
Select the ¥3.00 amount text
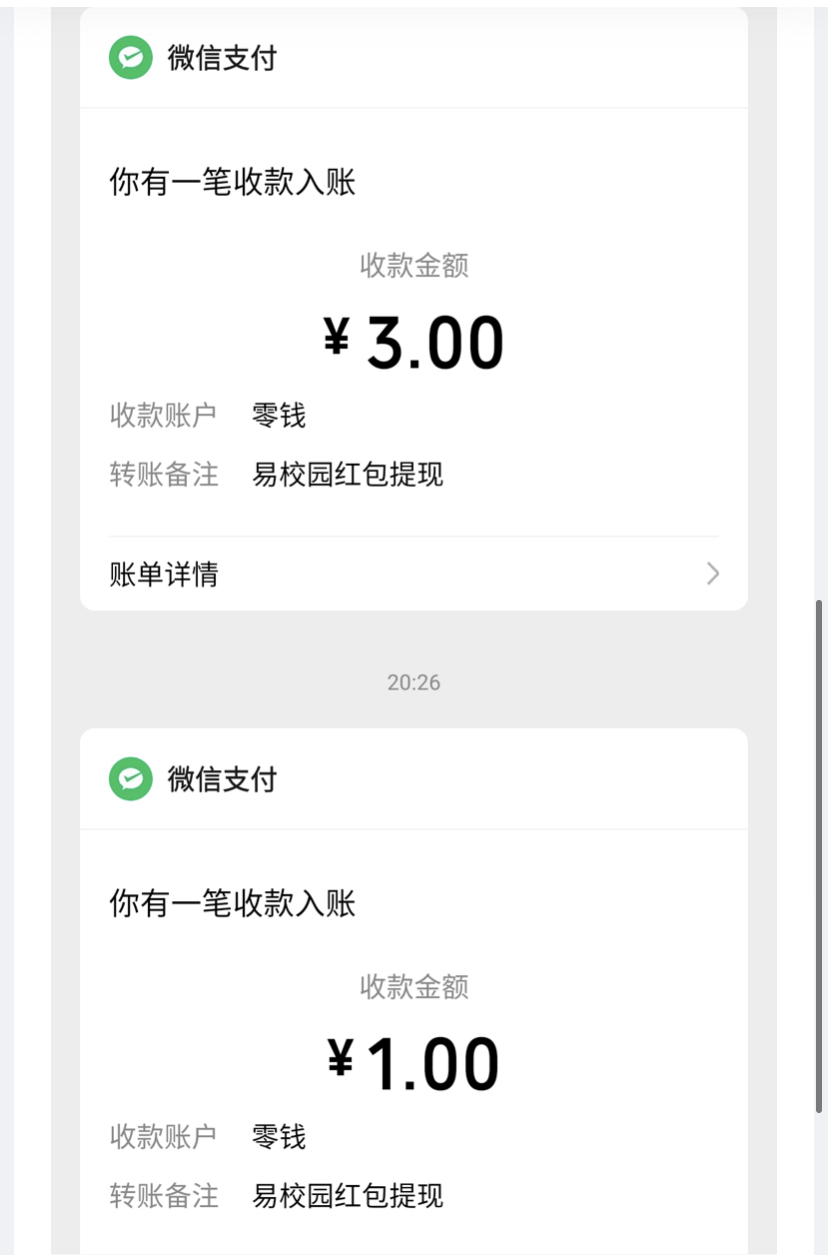click(x=414, y=342)
